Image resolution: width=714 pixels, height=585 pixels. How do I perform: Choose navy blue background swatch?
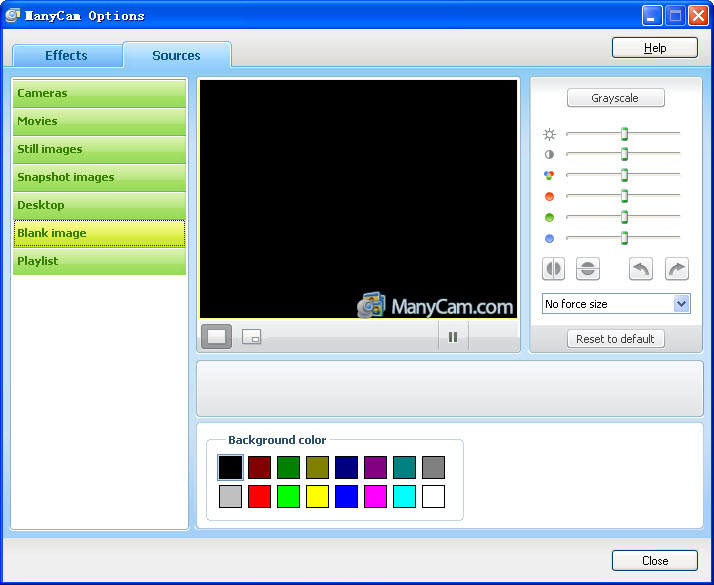346,468
